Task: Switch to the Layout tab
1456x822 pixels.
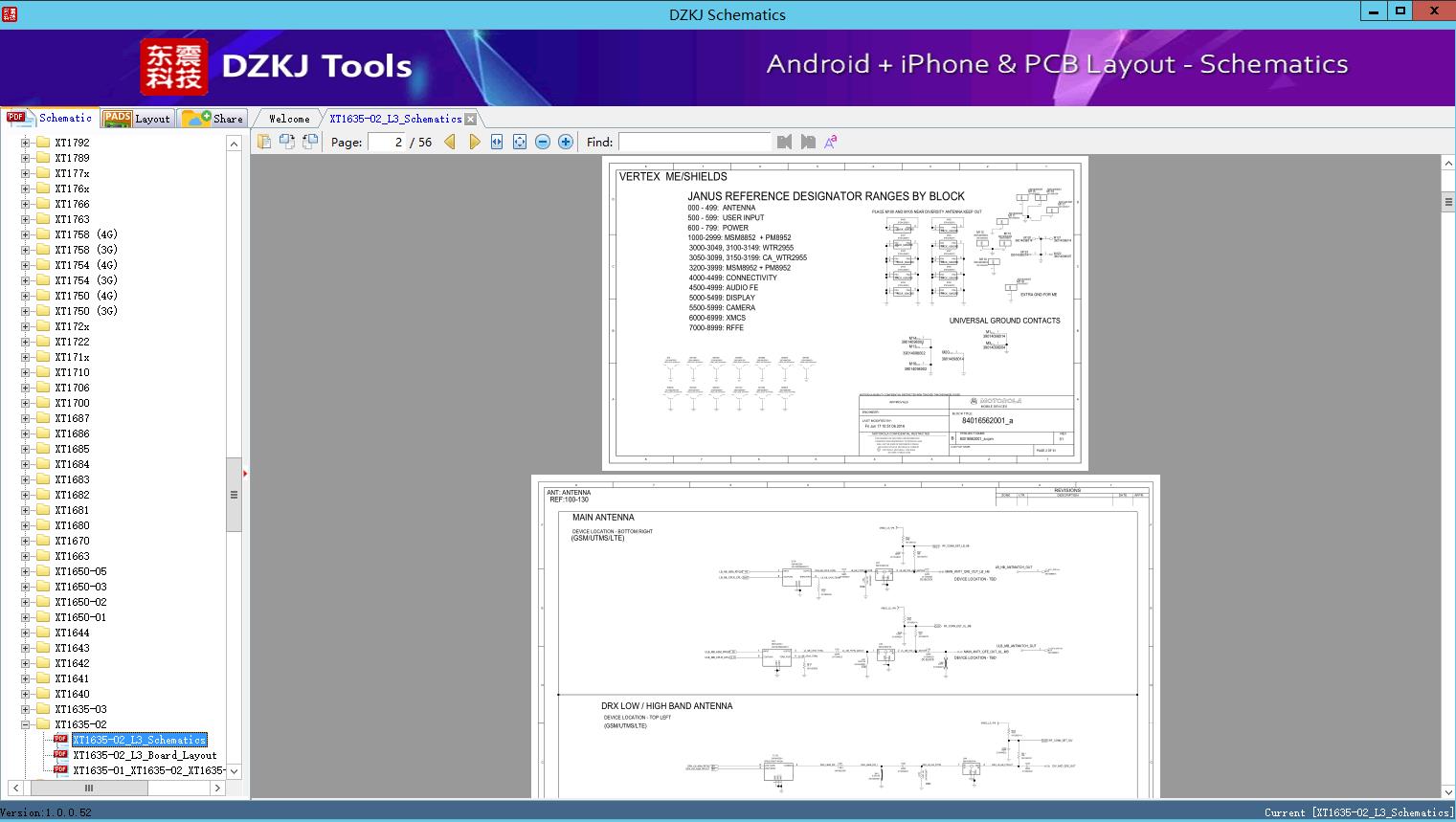Action: click(136, 119)
